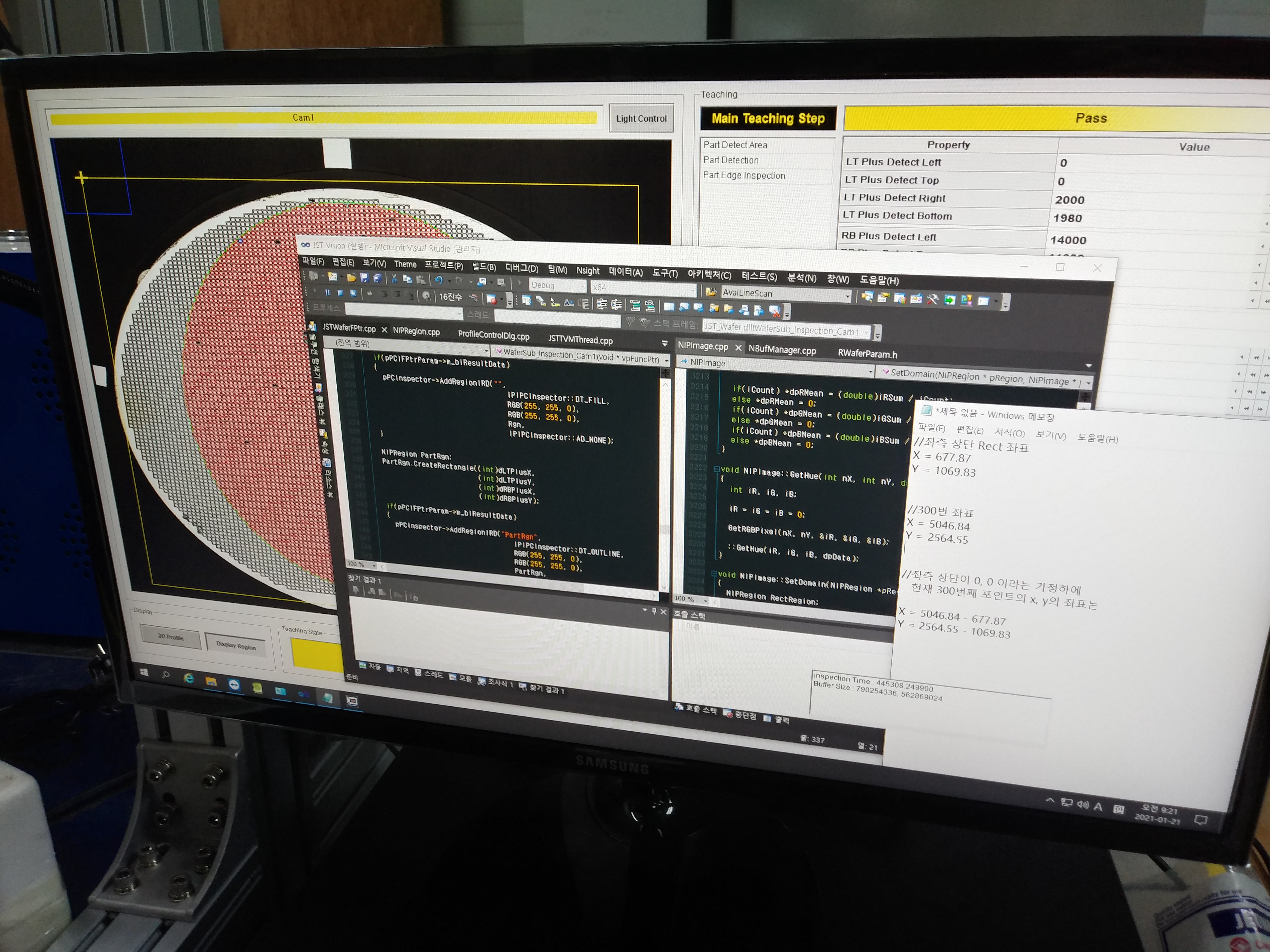Image resolution: width=1270 pixels, height=952 pixels.
Task: Click the Visual Studio infinity icon on taskbar
Action: 303,694
